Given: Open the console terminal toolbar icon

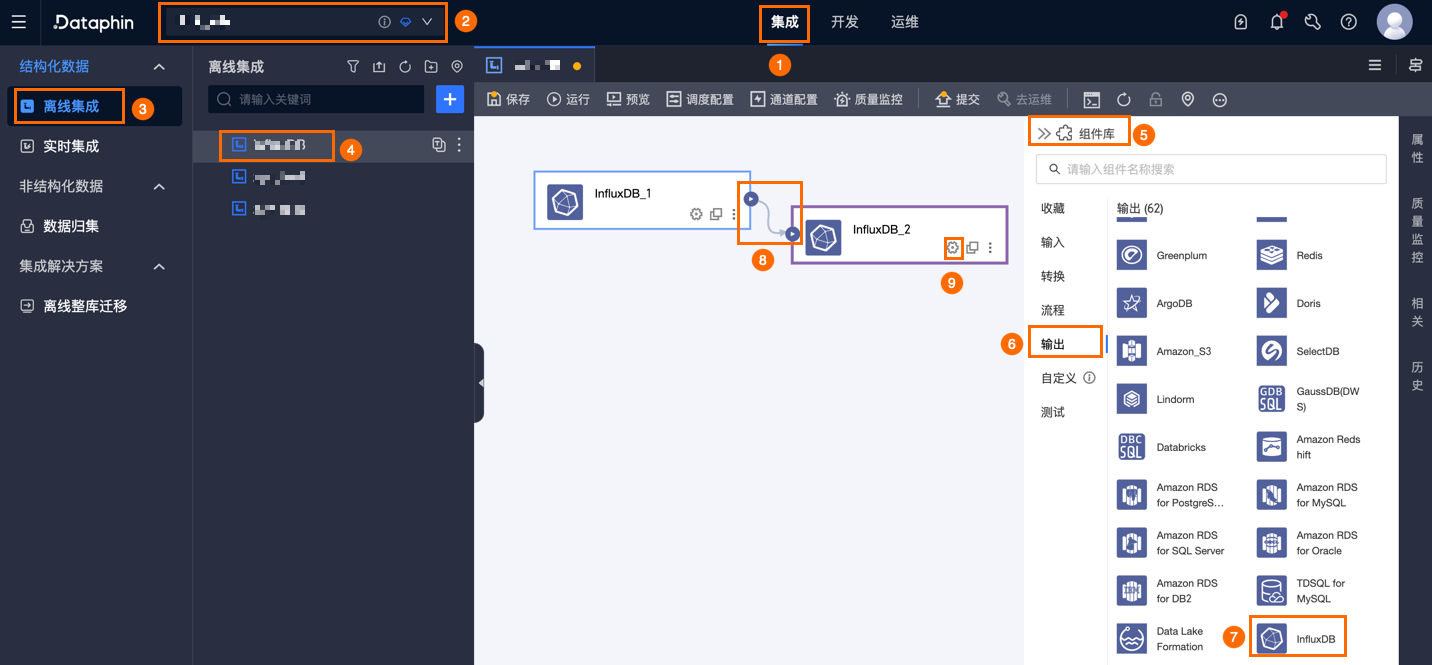Looking at the screenshot, I should tap(1092, 100).
